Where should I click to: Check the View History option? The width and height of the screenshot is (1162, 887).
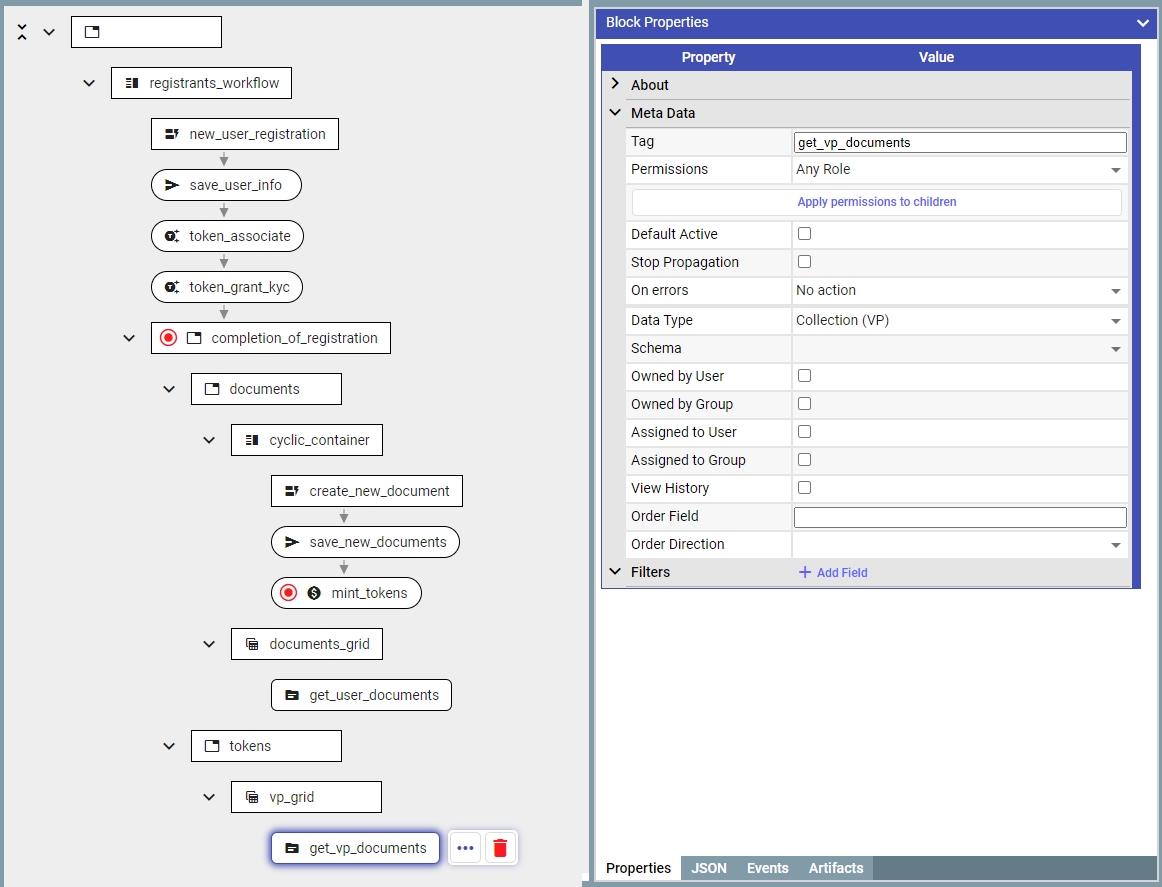point(804,488)
